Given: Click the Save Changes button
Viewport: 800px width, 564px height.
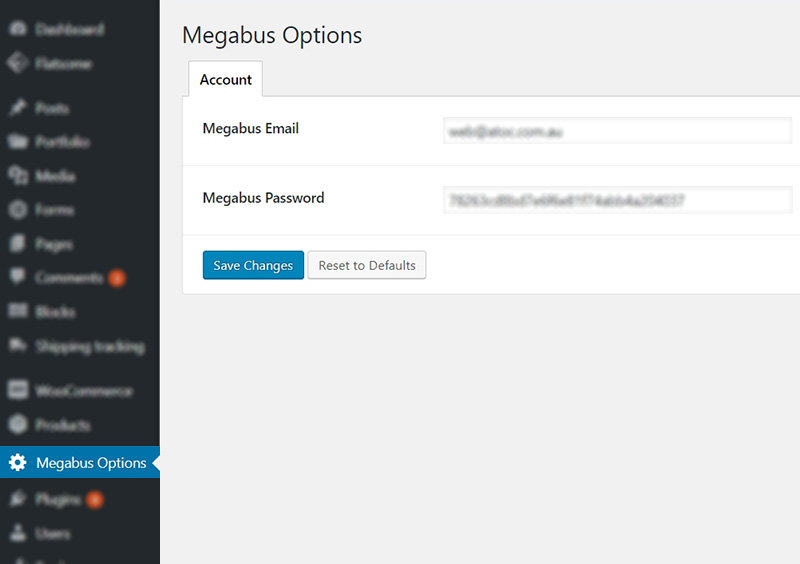Looking at the screenshot, I should [x=253, y=265].
